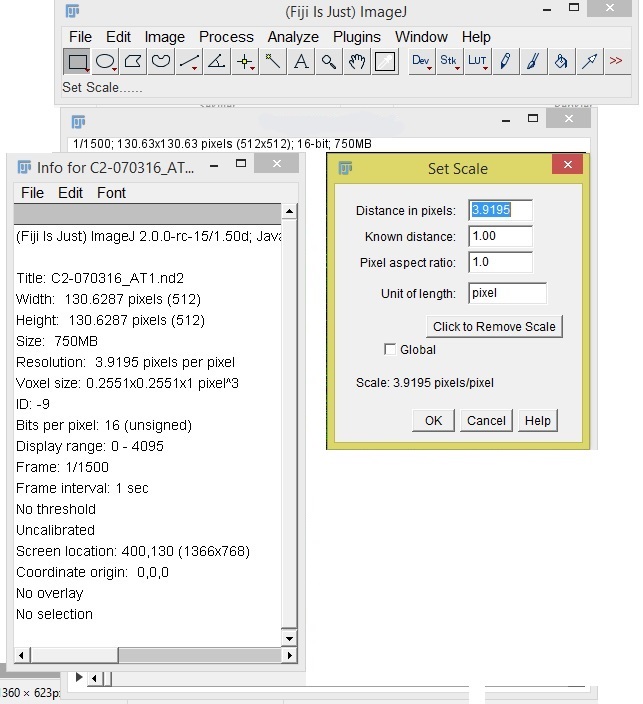Screen dimensions: 643x704
Task: Expand more tools with the double arrow
Action: click(x=616, y=62)
